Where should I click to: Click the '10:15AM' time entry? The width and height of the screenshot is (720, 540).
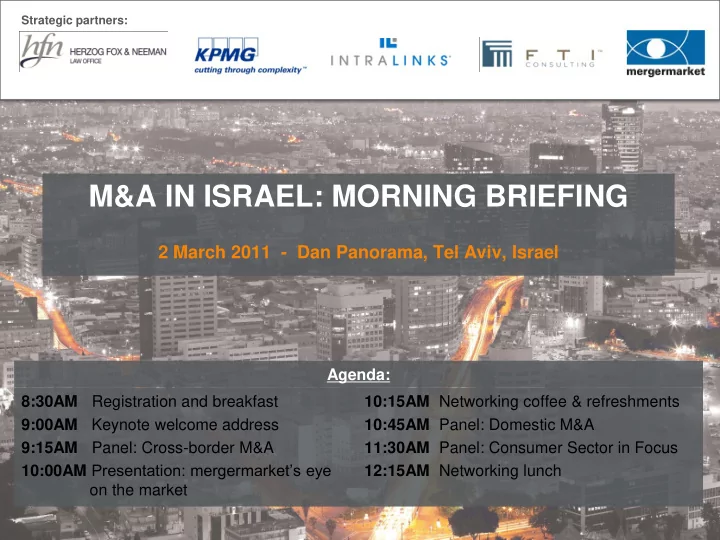coord(397,401)
